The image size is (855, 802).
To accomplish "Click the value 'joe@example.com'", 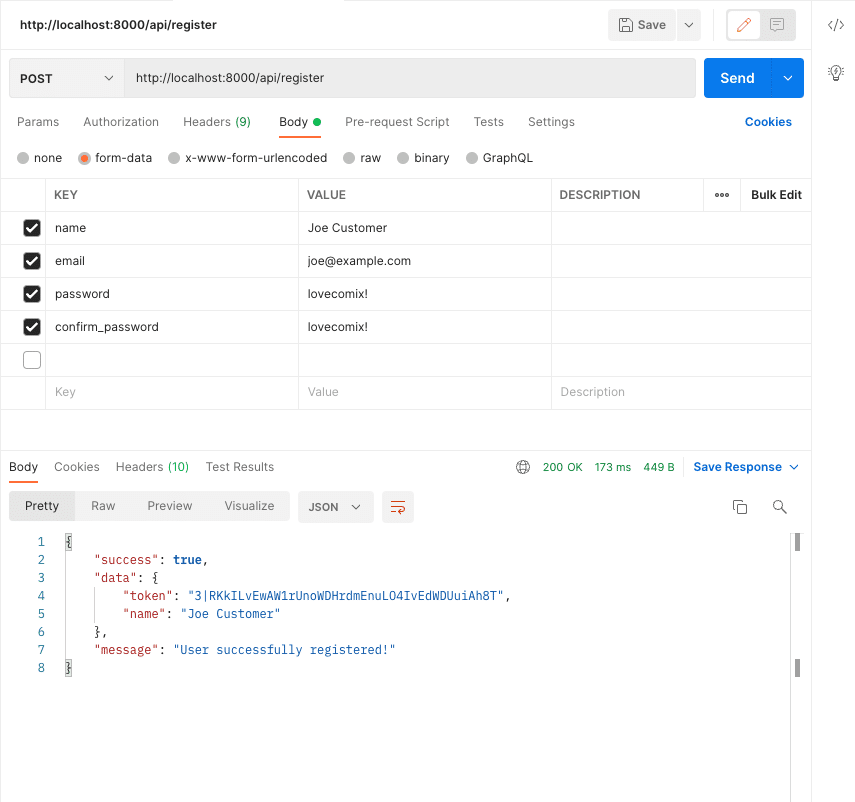I will click(359, 261).
